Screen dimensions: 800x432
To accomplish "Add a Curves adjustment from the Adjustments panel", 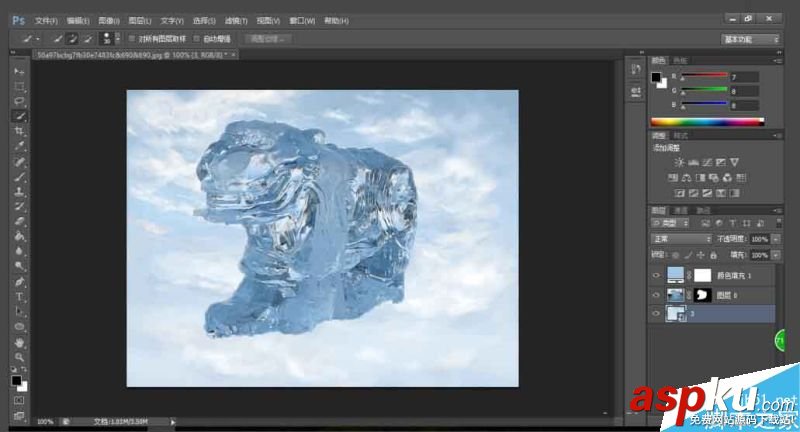I will 707,162.
